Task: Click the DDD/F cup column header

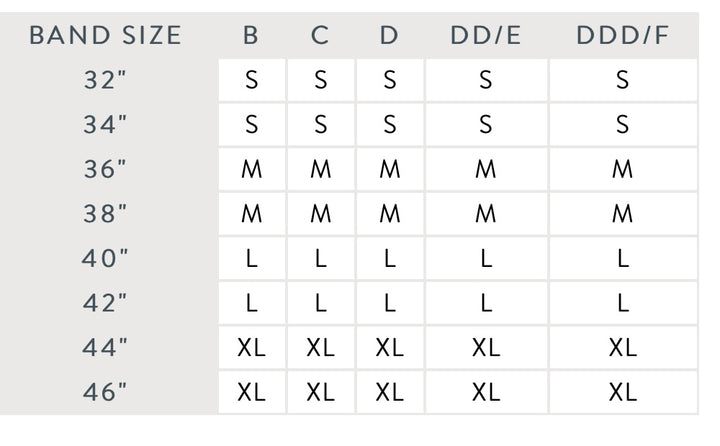Action: tap(622, 36)
